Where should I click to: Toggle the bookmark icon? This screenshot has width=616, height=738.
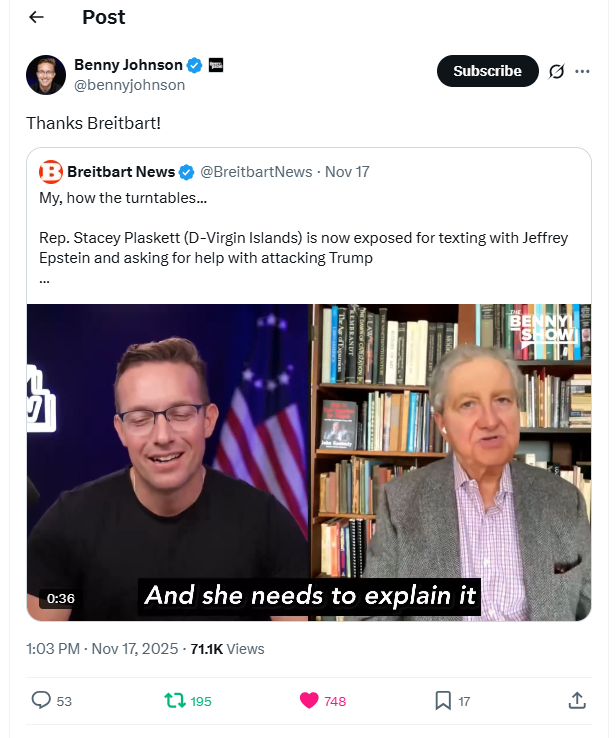coord(443,700)
